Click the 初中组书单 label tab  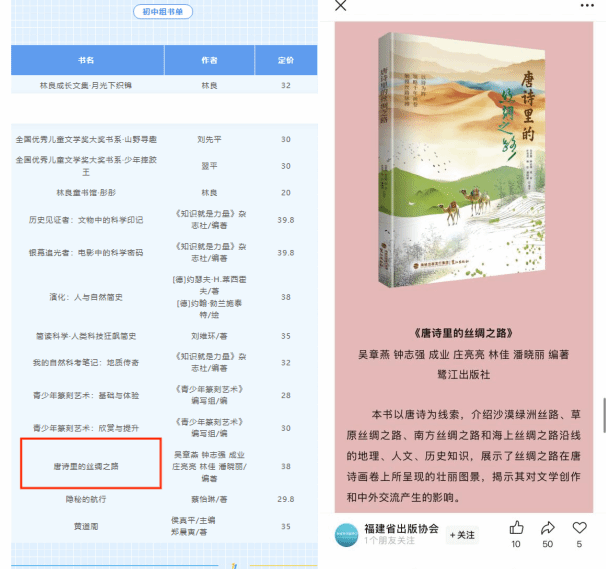pyautogui.click(x=164, y=13)
